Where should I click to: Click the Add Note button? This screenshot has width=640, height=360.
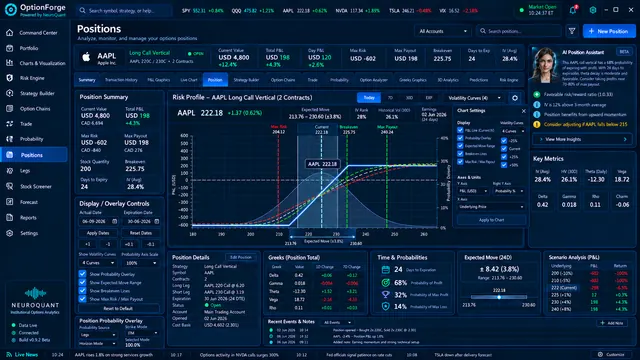612,323
